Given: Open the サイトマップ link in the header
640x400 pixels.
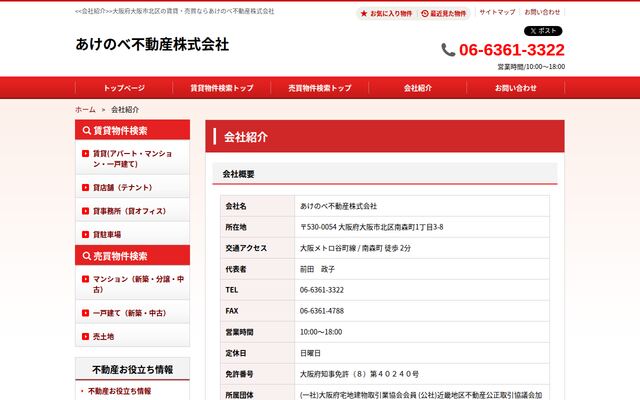Looking at the screenshot, I should tap(497, 12).
